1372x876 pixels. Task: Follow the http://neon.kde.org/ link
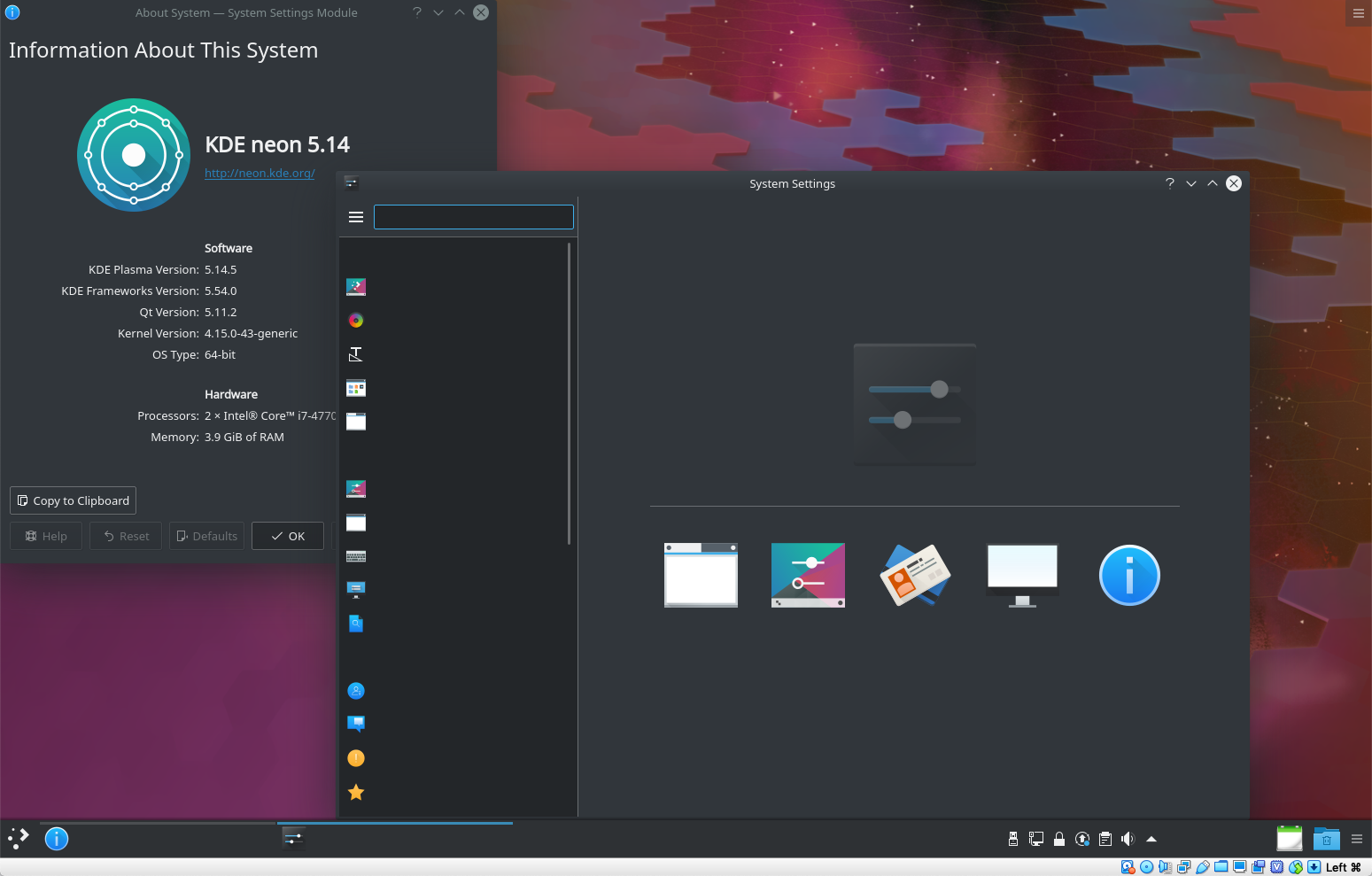tap(260, 173)
